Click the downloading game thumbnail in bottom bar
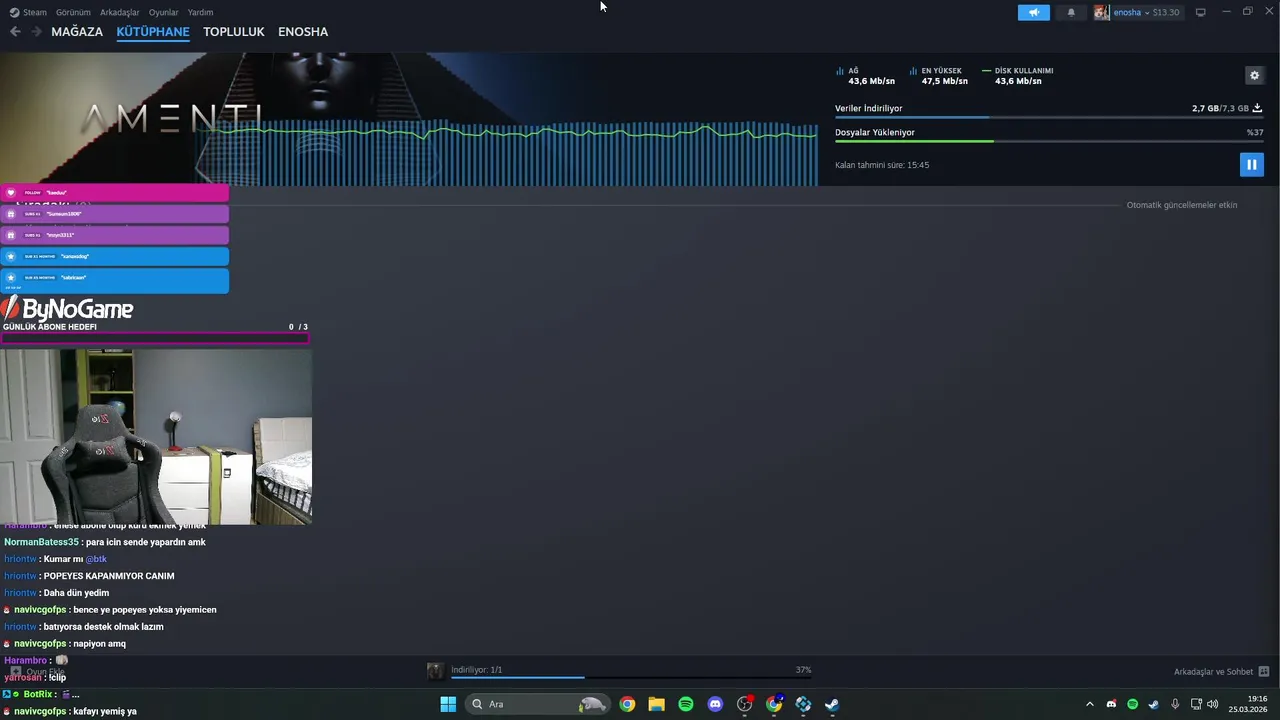 pos(435,671)
